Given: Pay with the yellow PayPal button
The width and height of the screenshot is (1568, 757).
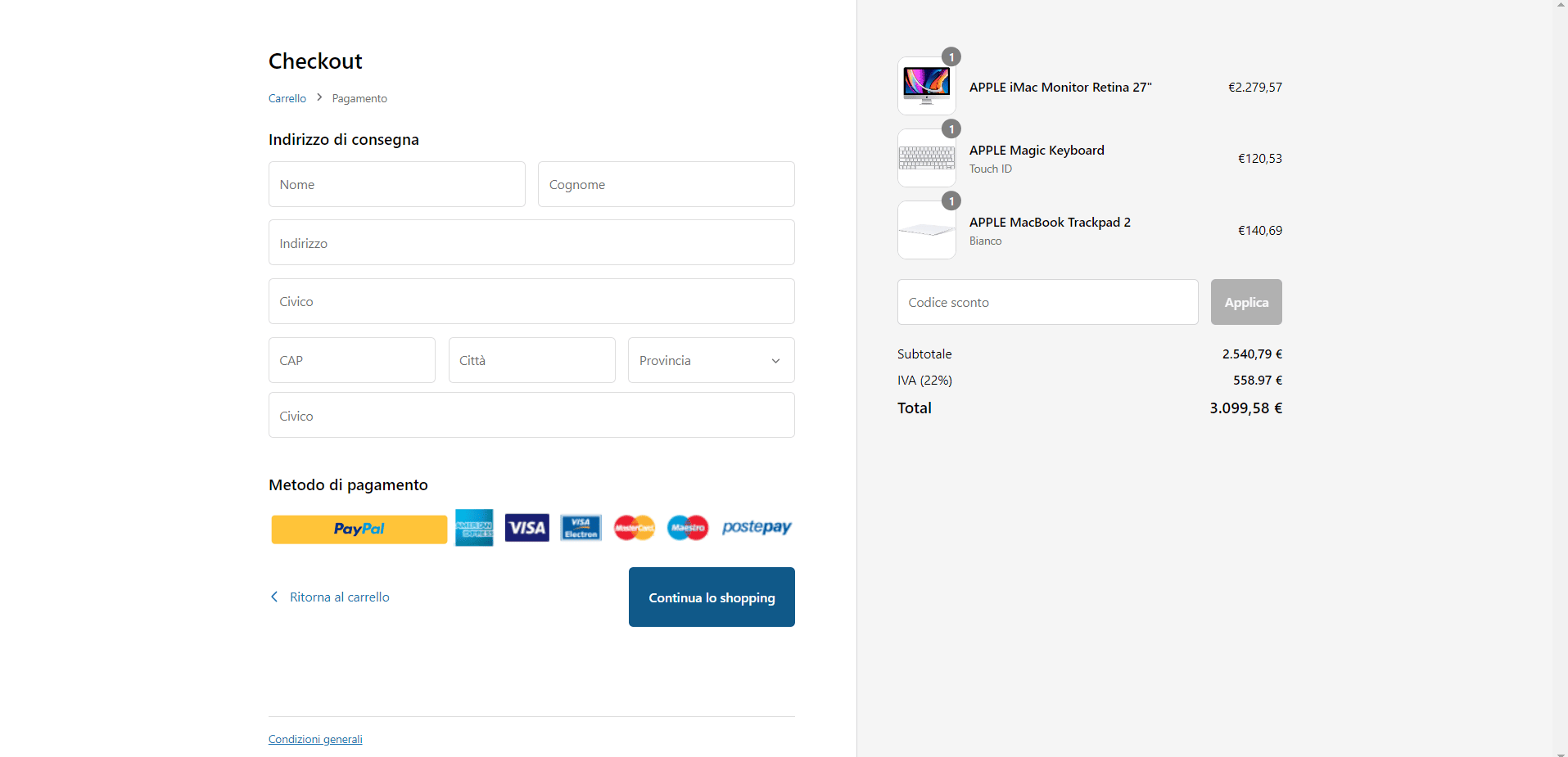Looking at the screenshot, I should pos(359,529).
